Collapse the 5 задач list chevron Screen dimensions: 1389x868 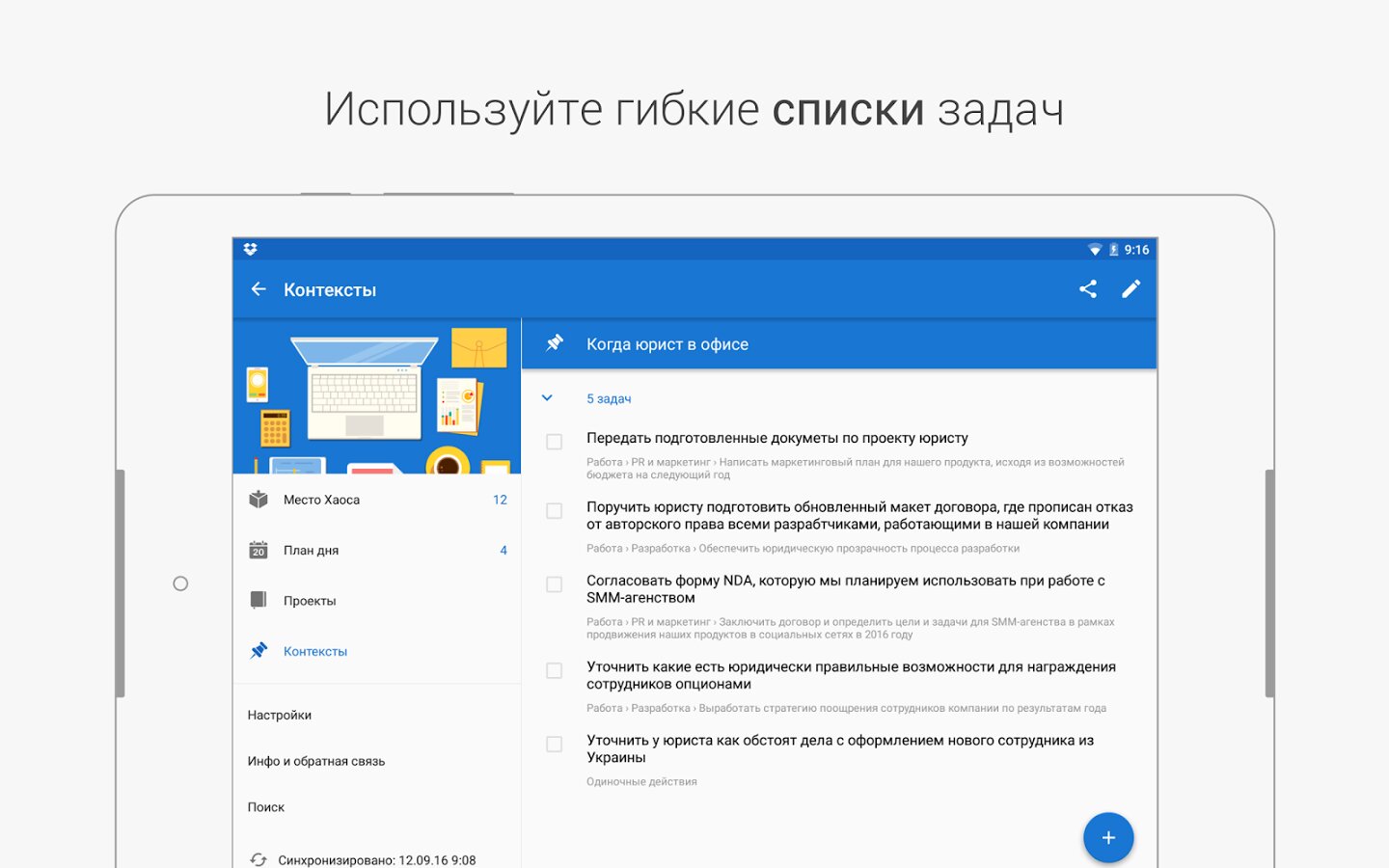[547, 398]
